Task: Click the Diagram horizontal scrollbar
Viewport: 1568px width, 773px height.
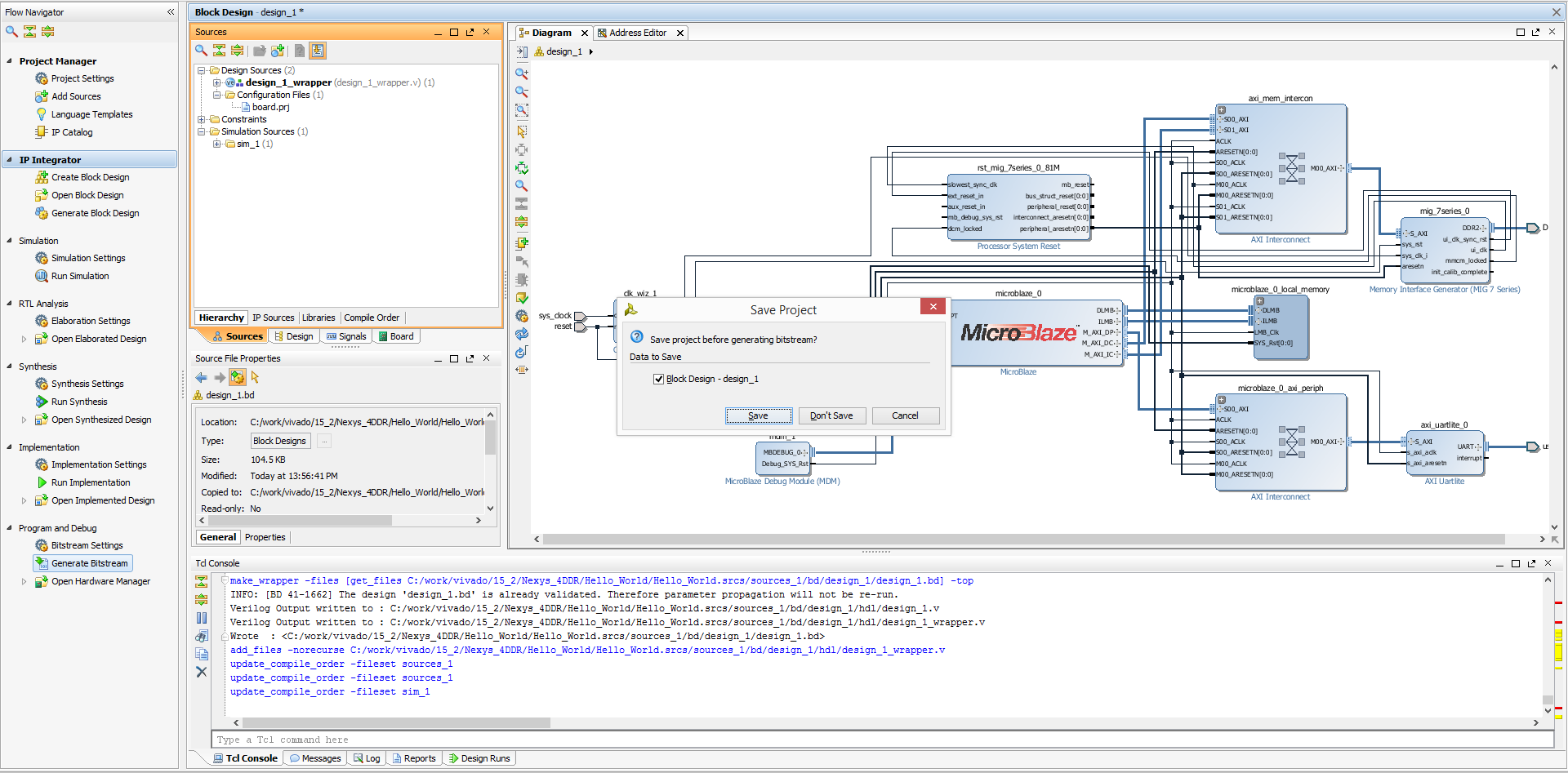Action: point(1023,539)
